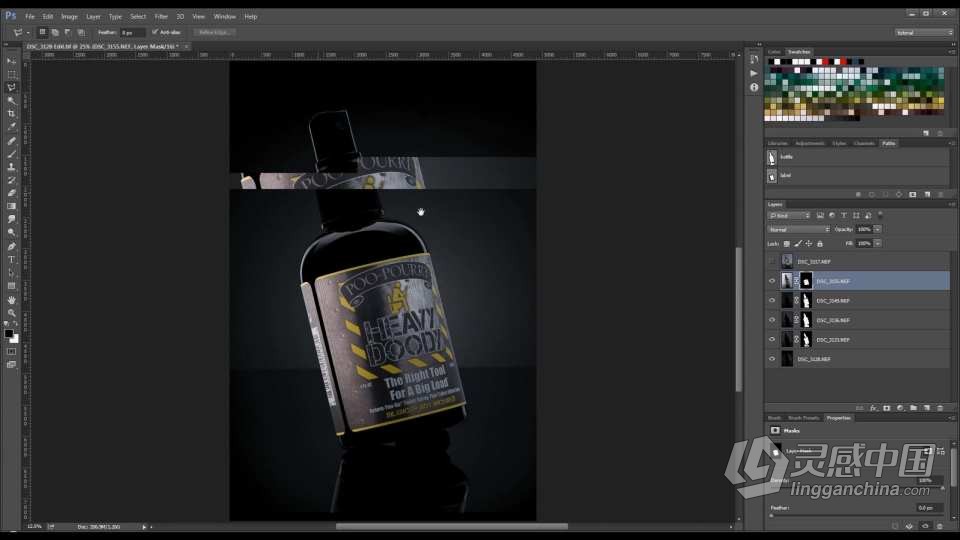The height and width of the screenshot is (540, 960).
Task: Click the lock all layers icon
Action: (x=820, y=243)
